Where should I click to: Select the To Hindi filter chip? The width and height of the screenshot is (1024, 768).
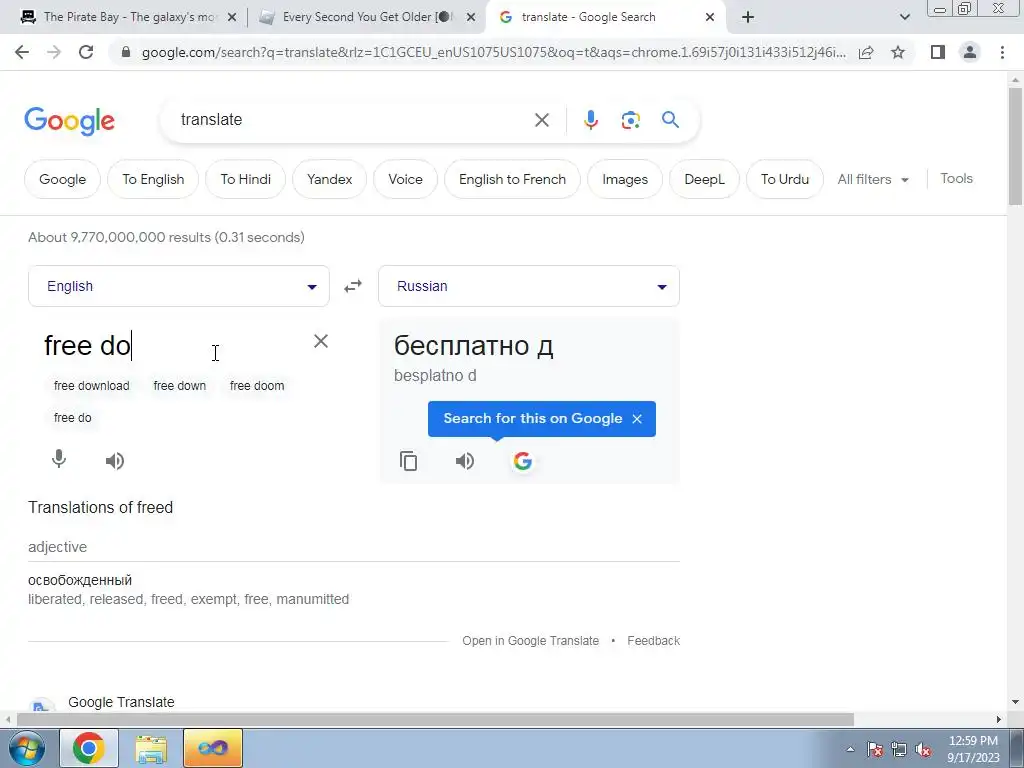click(246, 179)
